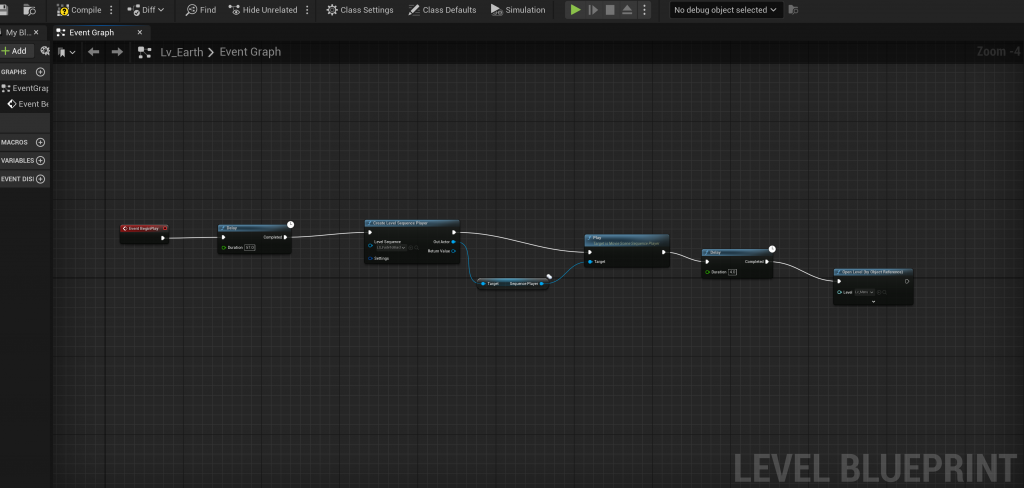
Task: Click Event Graph in the breadcrumb
Action: tap(250, 52)
